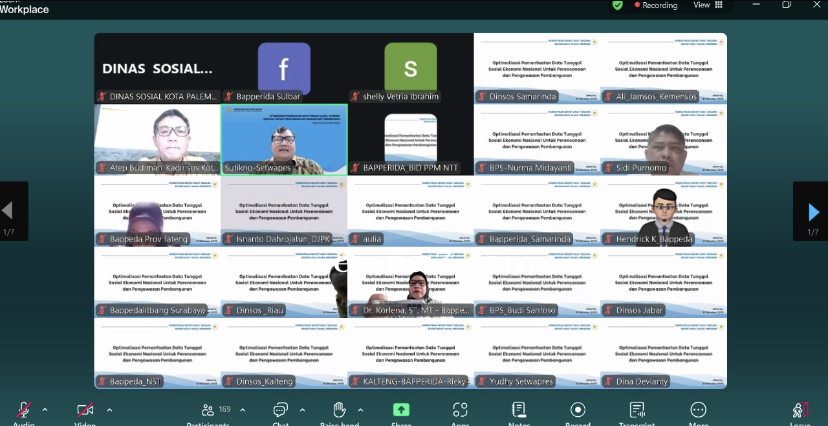Image resolution: width=828 pixels, height=426 pixels.
Task: Select Sutikno-Setwapres video thumbnail
Action: pyautogui.click(x=284, y=139)
